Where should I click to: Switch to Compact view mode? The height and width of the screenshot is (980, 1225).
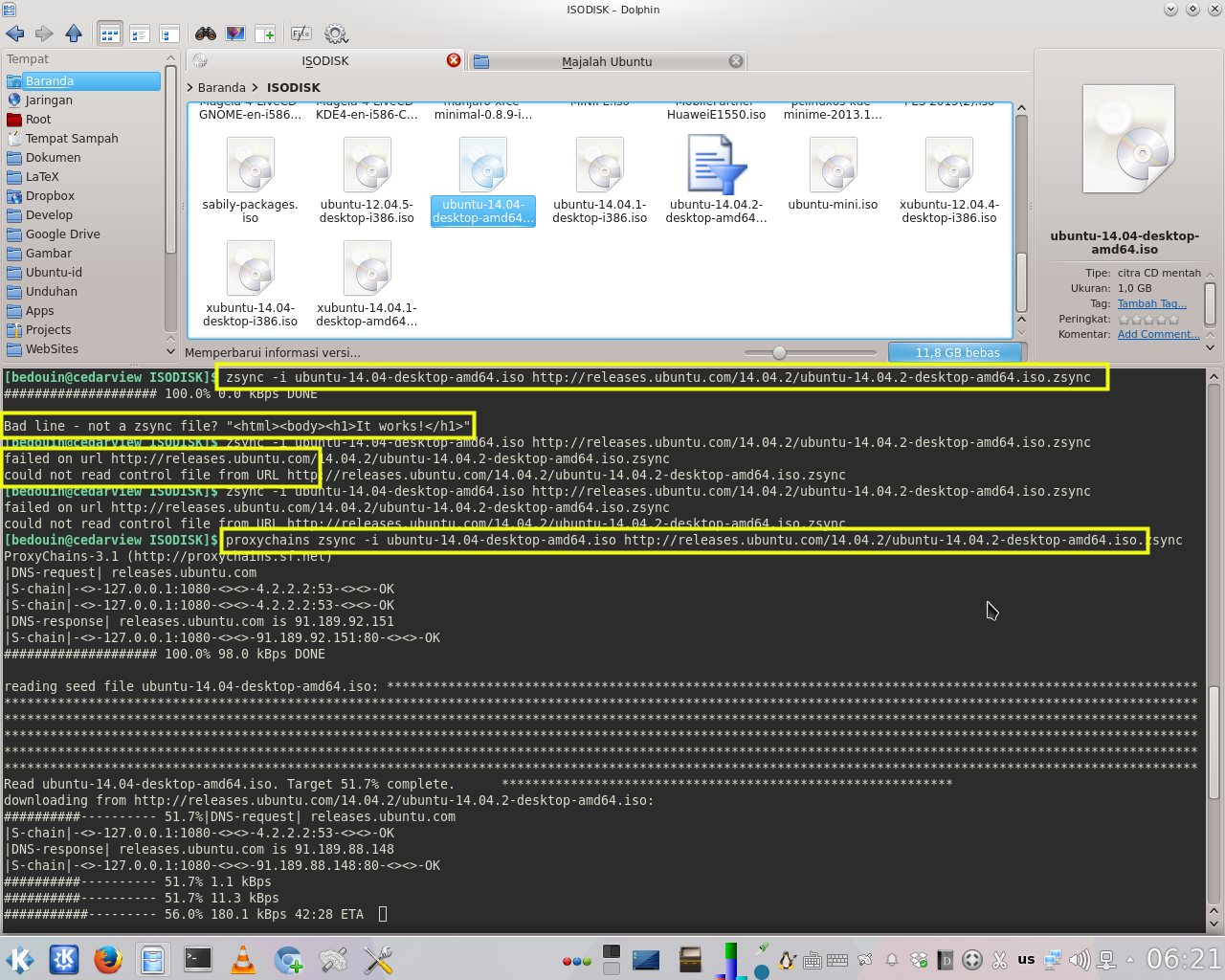click(x=140, y=34)
